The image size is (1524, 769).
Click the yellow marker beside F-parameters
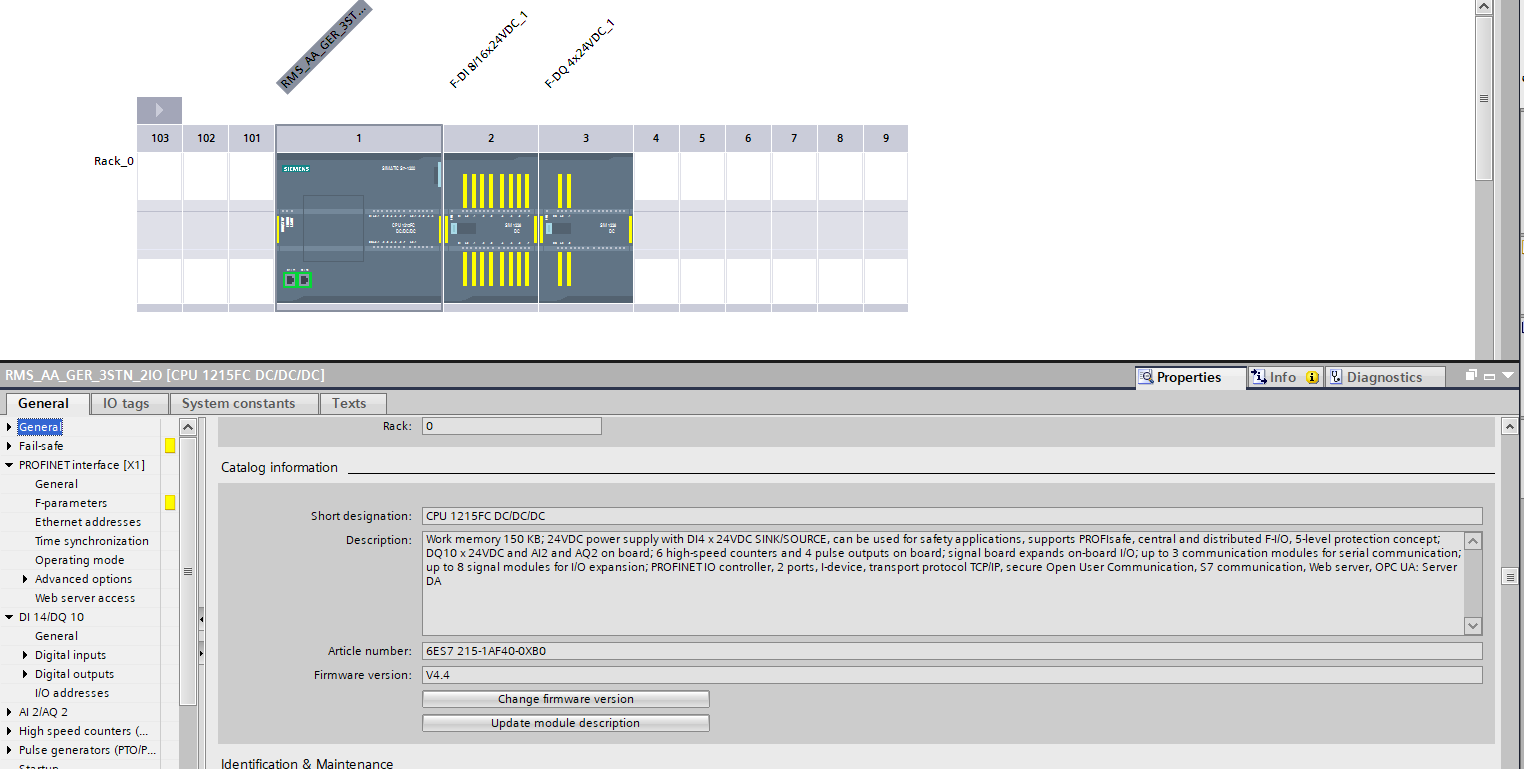(x=170, y=503)
